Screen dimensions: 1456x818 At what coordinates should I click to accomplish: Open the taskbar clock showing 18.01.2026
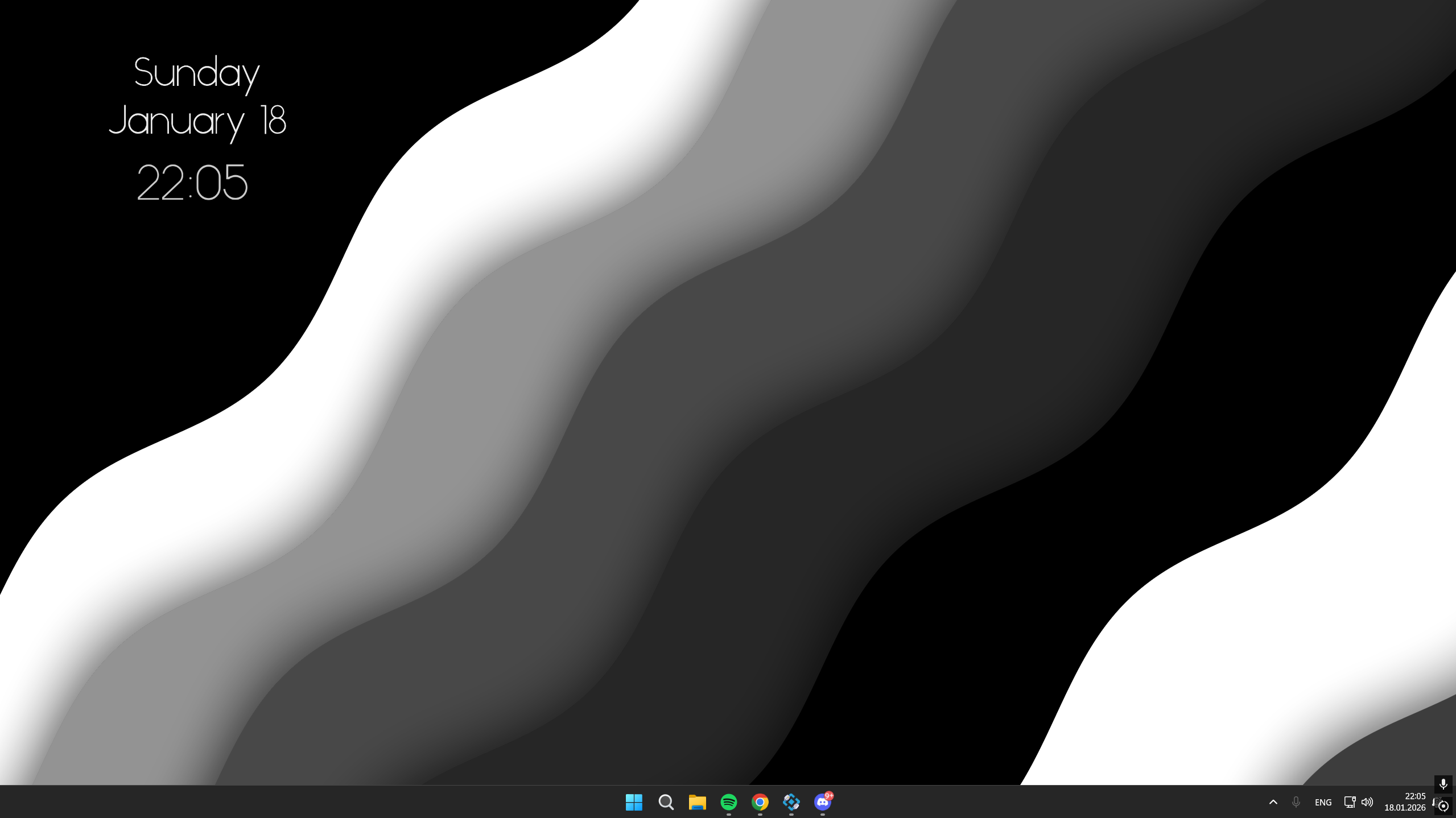(1405, 802)
